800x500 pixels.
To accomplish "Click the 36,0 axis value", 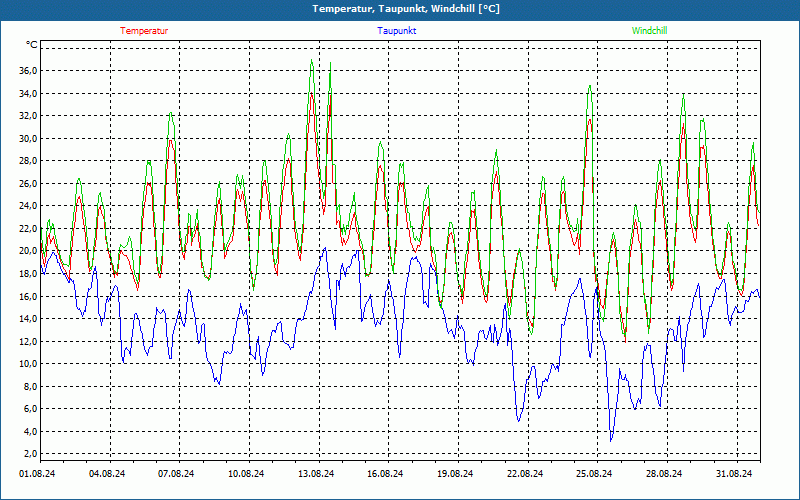I will tap(28, 71).
